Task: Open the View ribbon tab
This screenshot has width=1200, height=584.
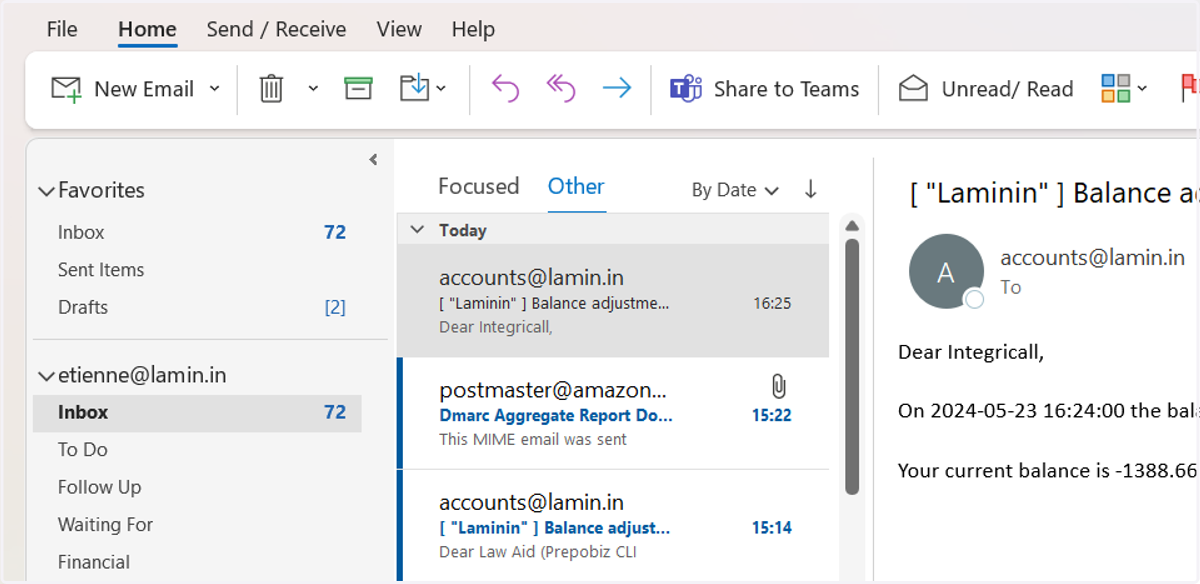Action: click(x=399, y=29)
